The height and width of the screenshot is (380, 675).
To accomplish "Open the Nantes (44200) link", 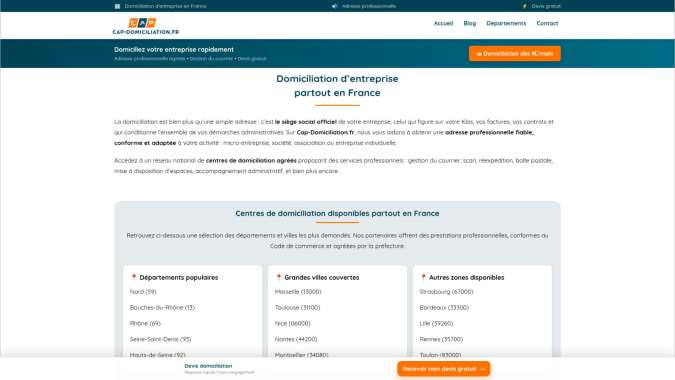I will click(296, 340).
